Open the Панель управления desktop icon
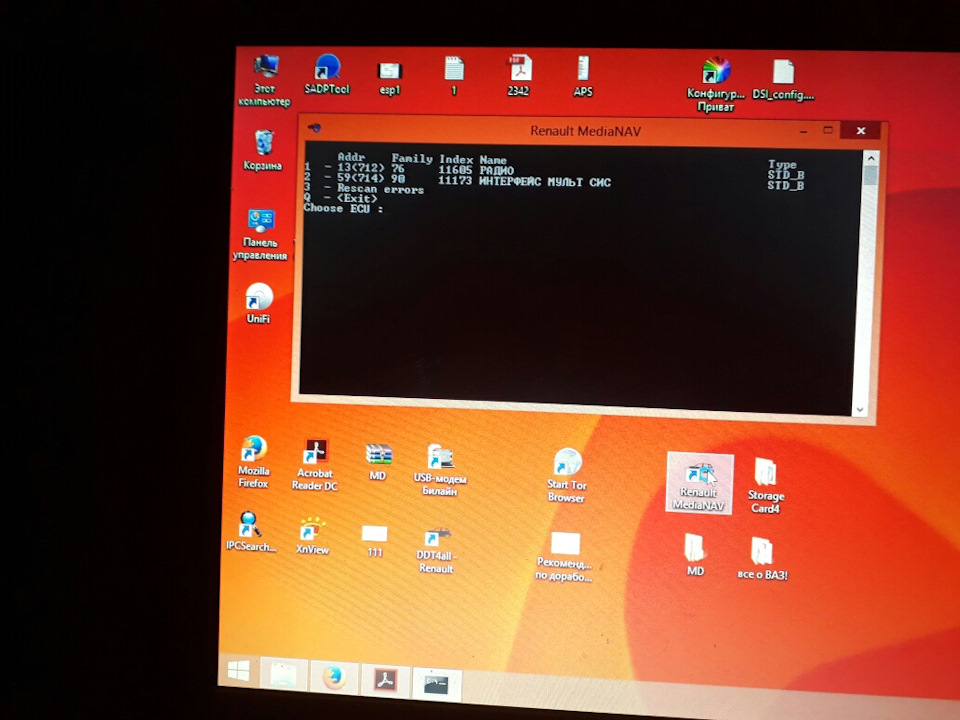Image resolution: width=960 pixels, height=720 pixels. pos(260,225)
